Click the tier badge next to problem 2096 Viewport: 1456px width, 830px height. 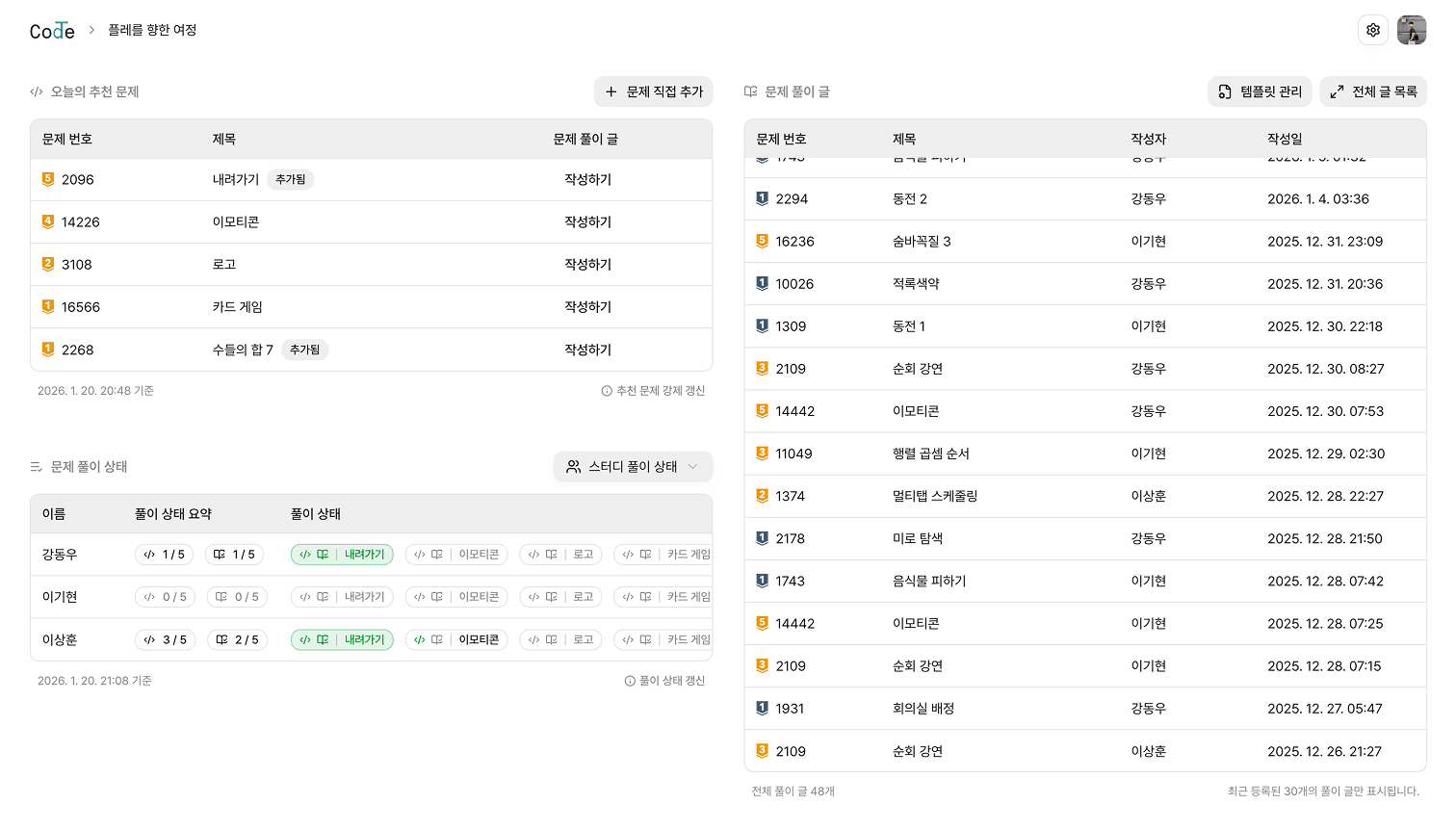click(47, 179)
